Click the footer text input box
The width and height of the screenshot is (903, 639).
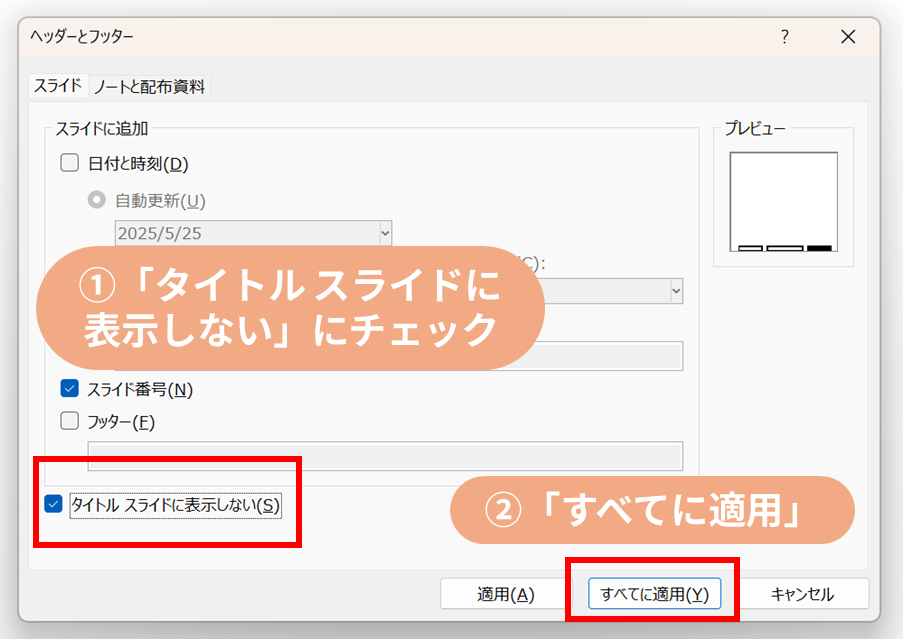(385, 456)
